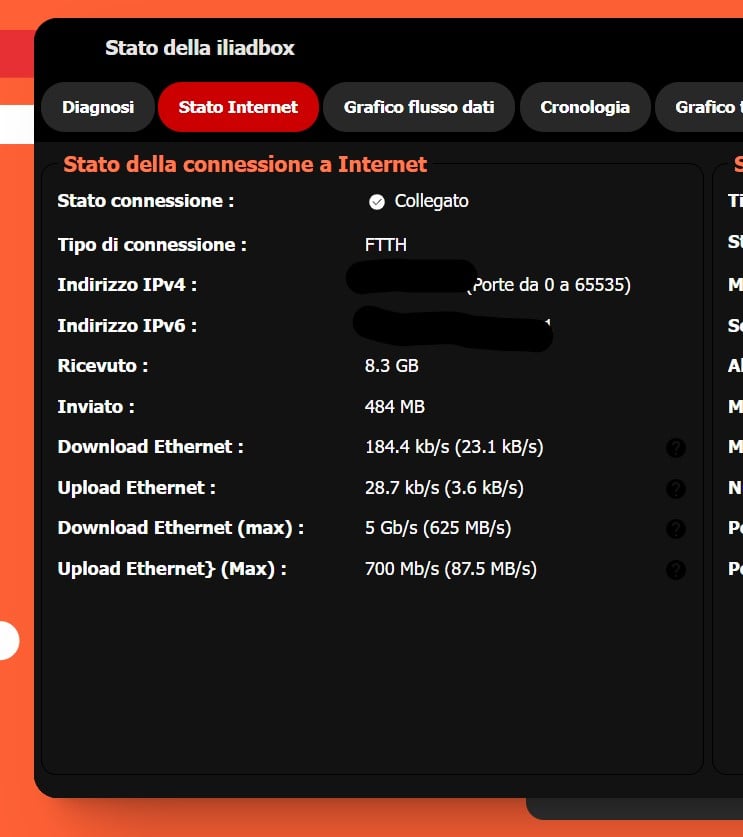This screenshot has width=743, height=837.
Task: Click the Tipo di connessione label
Action: (x=152, y=245)
